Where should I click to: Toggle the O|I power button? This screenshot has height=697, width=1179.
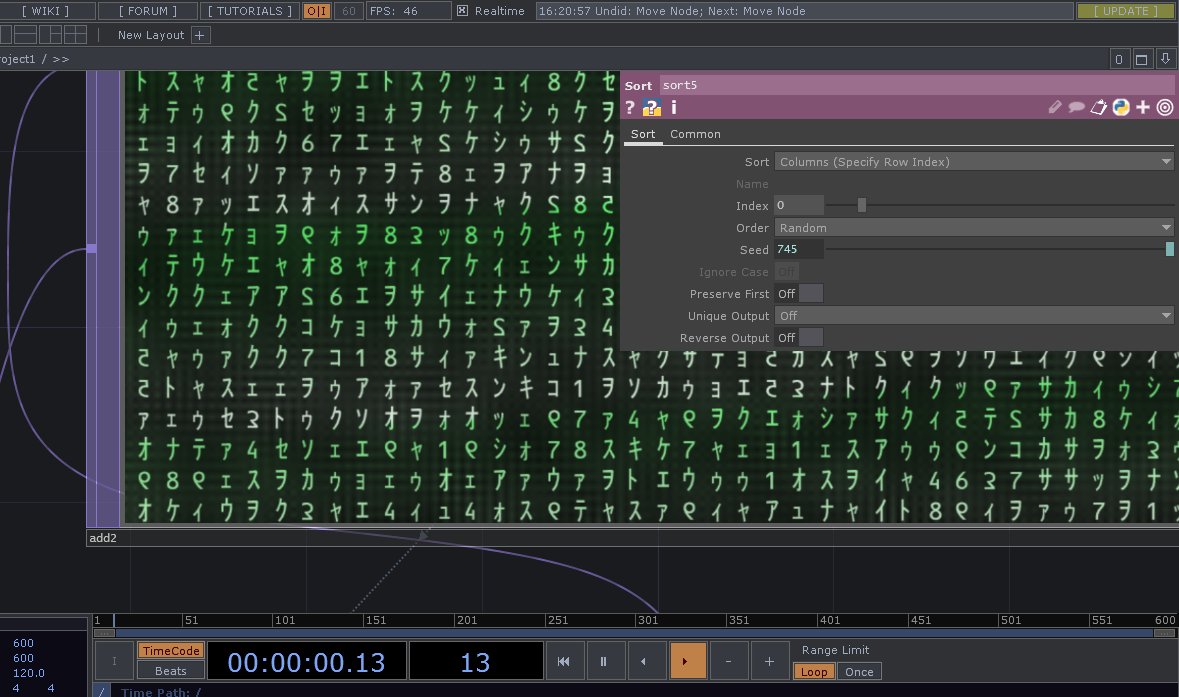[317, 11]
